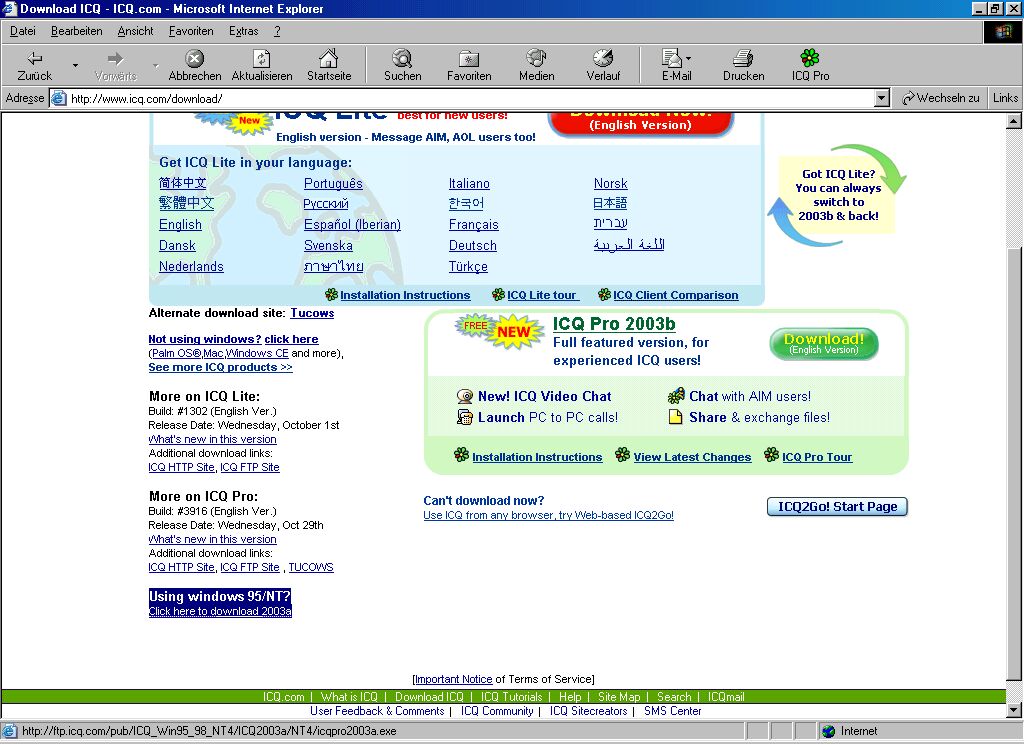The width and height of the screenshot is (1024, 744).
Task: Click the phone icon next to Launch PC to PC calls
Action: [x=464, y=417]
